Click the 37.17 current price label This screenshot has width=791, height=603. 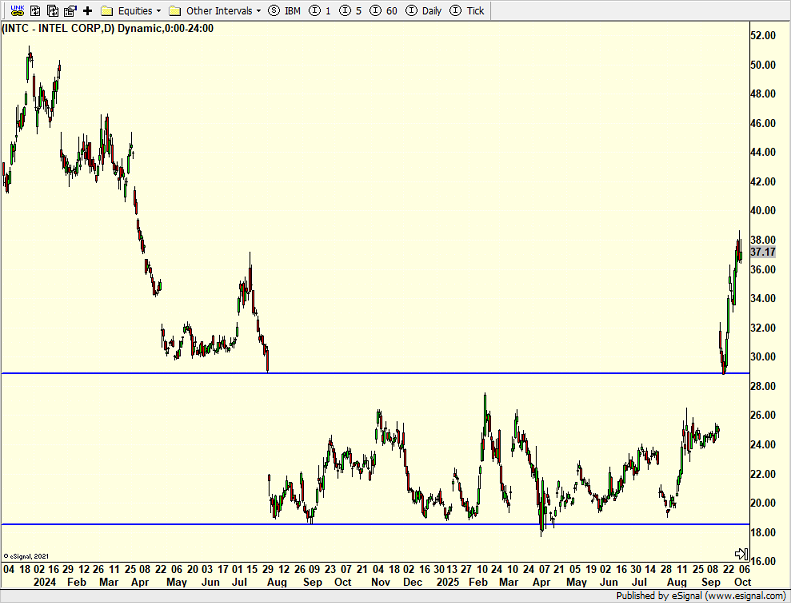tap(763, 253)
